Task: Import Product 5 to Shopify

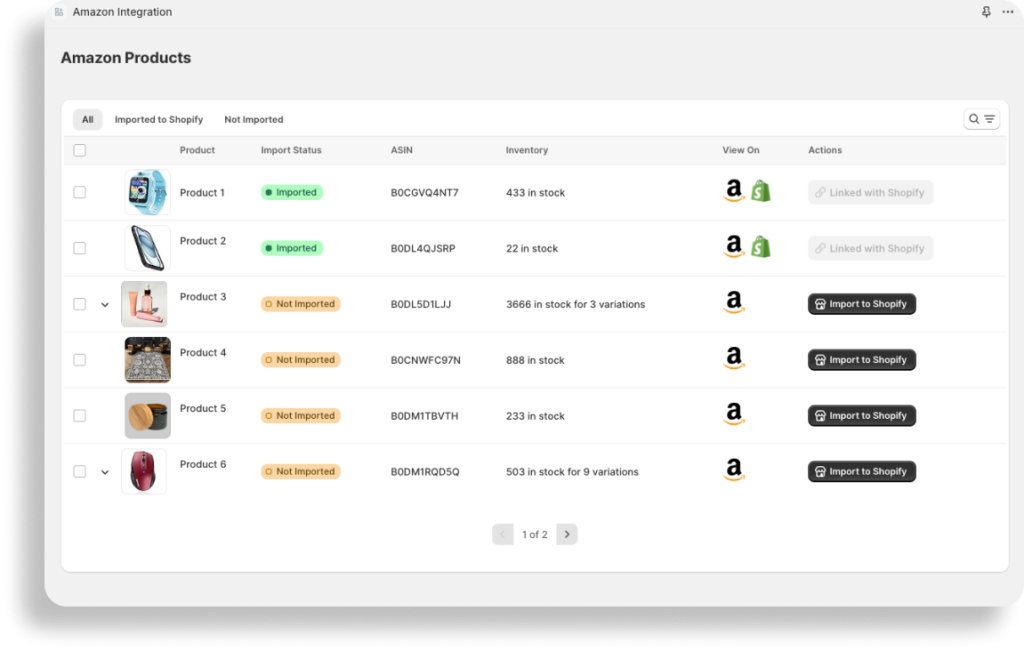Action: click(x=862, y=415)
